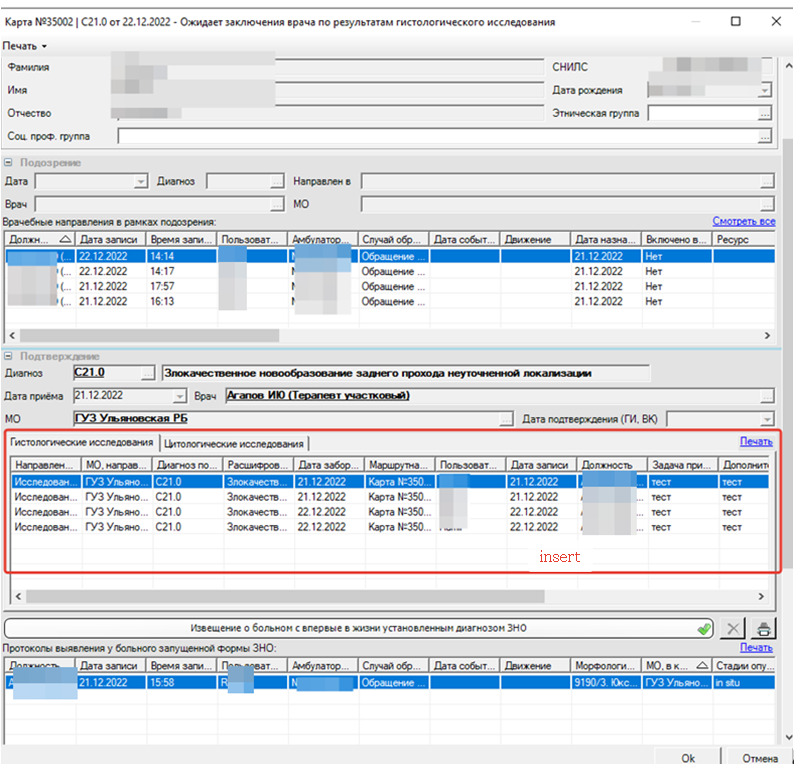Click Маршрутна... column header in histology table
The image size is (794, 764).
400,465
